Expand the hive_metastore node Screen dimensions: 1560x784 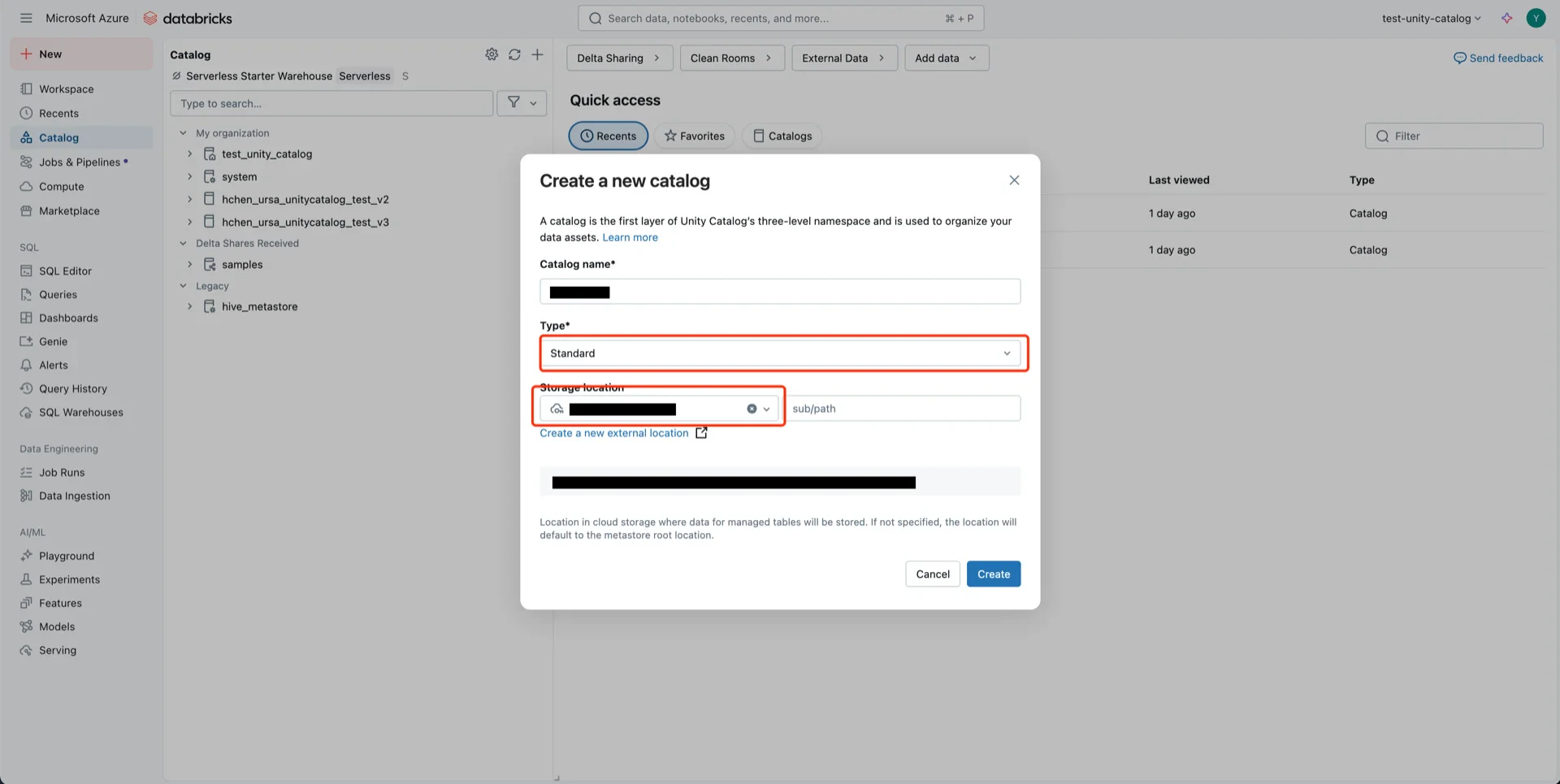(x=189, y=306)
